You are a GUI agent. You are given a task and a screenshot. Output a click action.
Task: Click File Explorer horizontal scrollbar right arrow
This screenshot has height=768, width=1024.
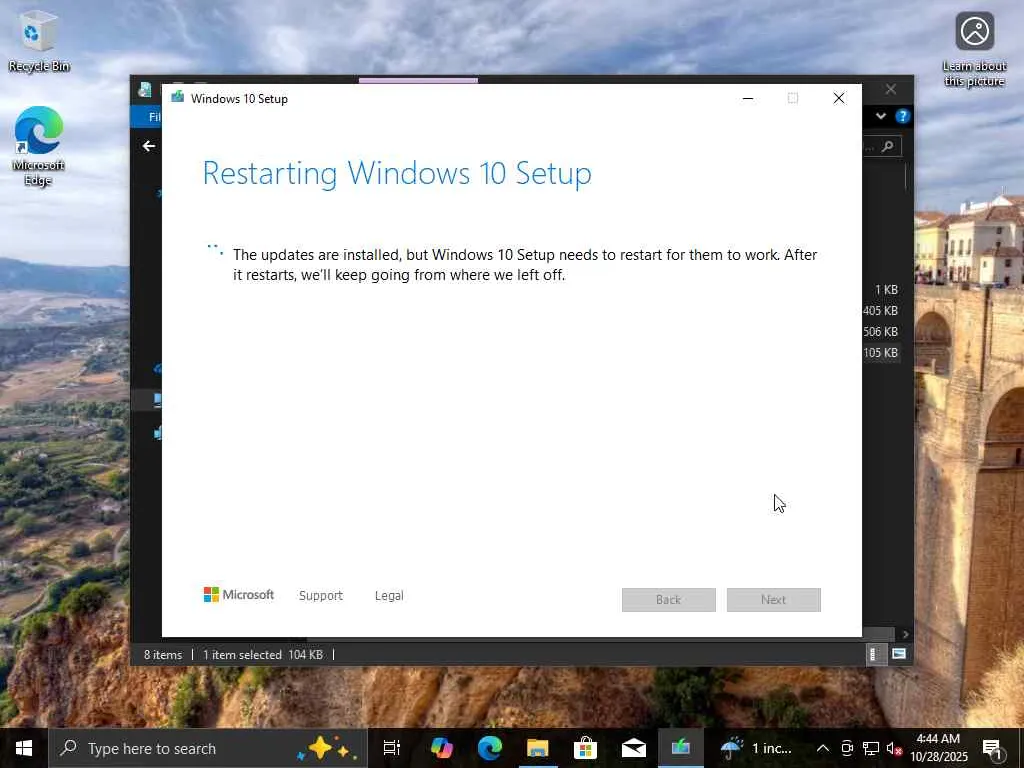pos(905,634)
